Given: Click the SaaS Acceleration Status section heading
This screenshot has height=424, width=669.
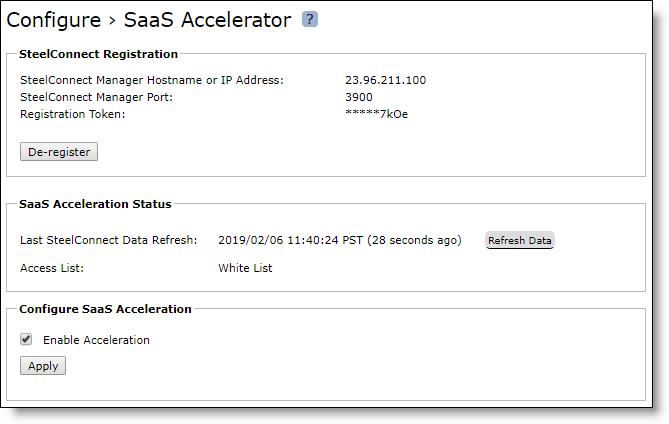Looking at the screenshot, I should coord(95,204).
